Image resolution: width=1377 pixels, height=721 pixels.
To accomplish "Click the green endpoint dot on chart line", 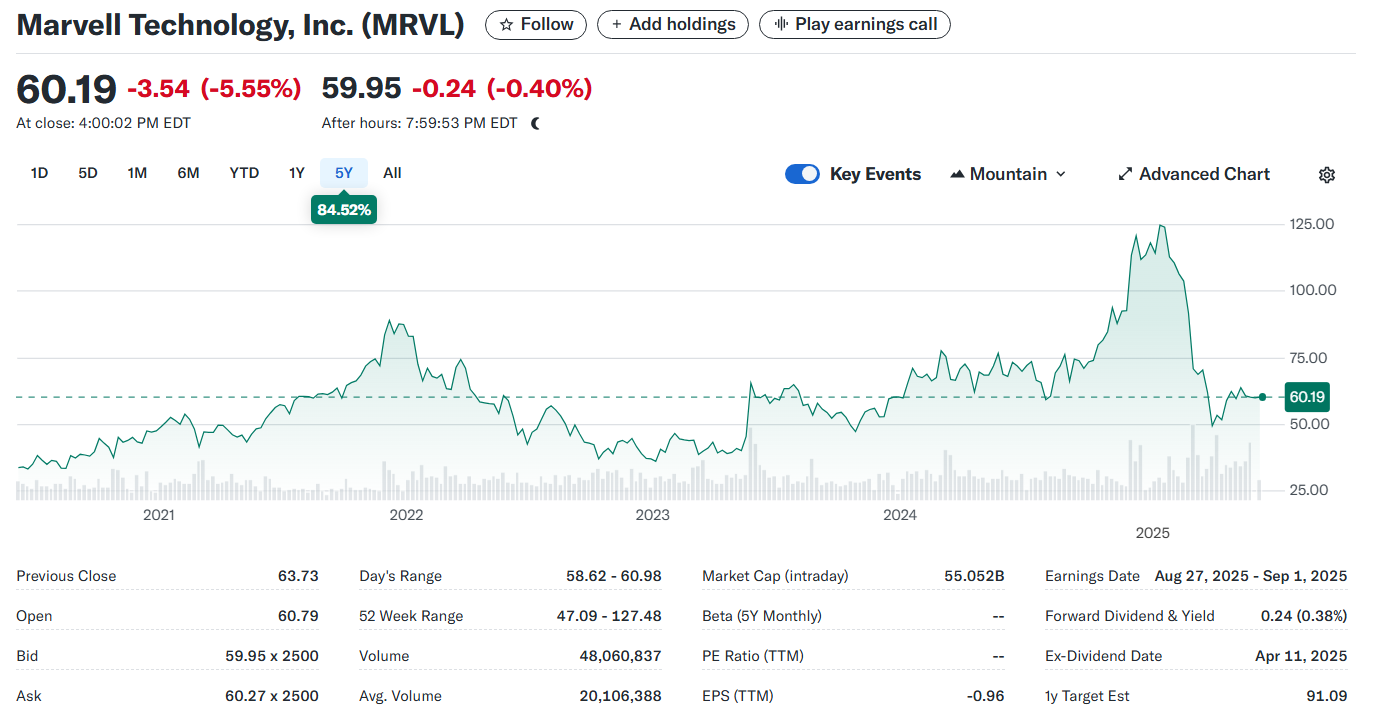I will click(1262, 397).
